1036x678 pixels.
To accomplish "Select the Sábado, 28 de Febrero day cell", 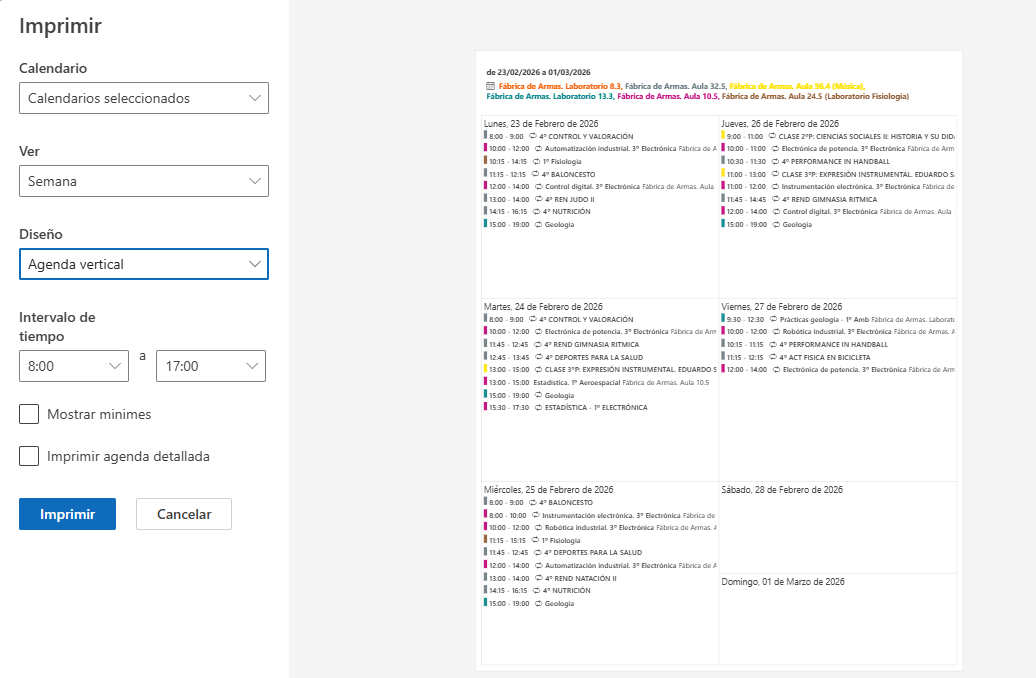I will tap(837, 527).
